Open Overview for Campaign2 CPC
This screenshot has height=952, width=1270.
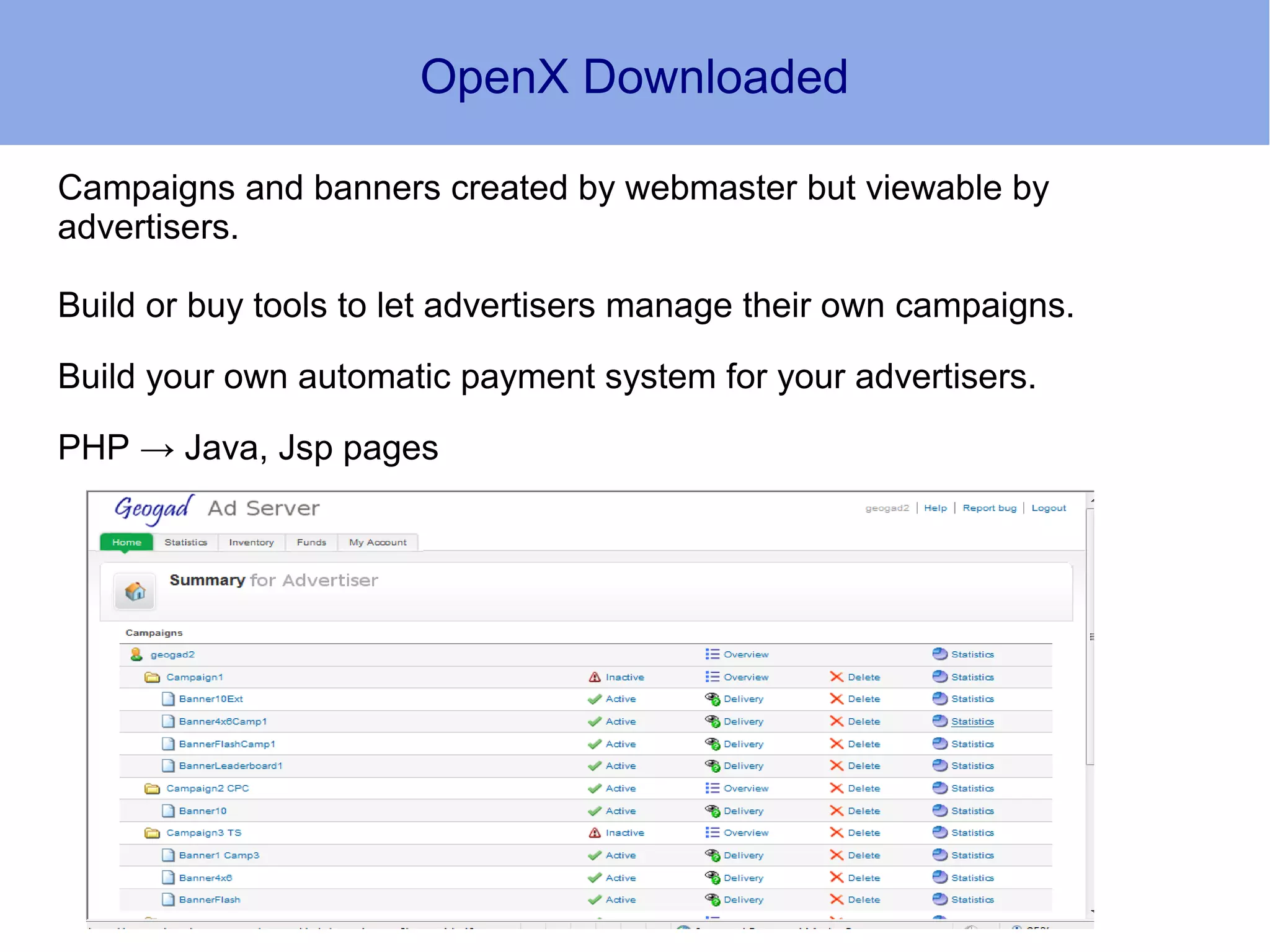pos(746,788)
